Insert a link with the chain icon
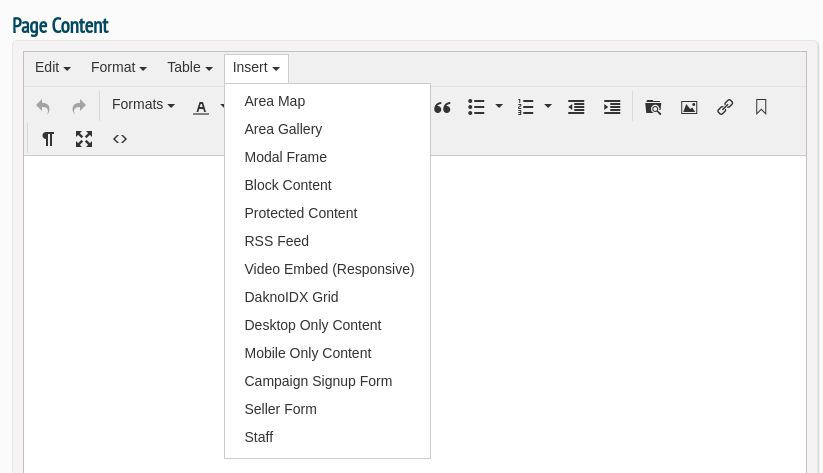The width and height of the screenshot is (823, 473). pos(725,107)
